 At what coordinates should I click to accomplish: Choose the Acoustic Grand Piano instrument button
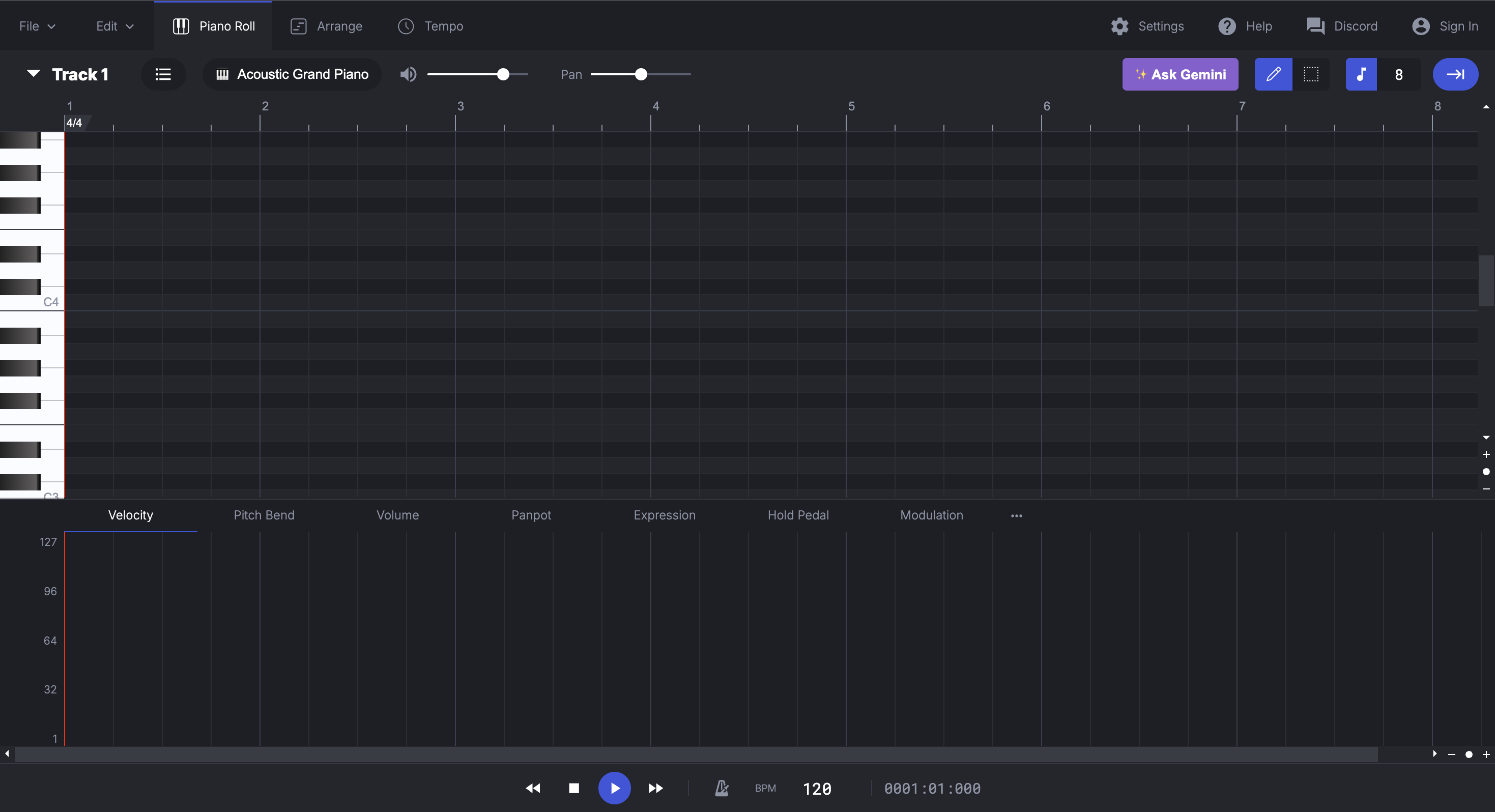tap(292, 74)
